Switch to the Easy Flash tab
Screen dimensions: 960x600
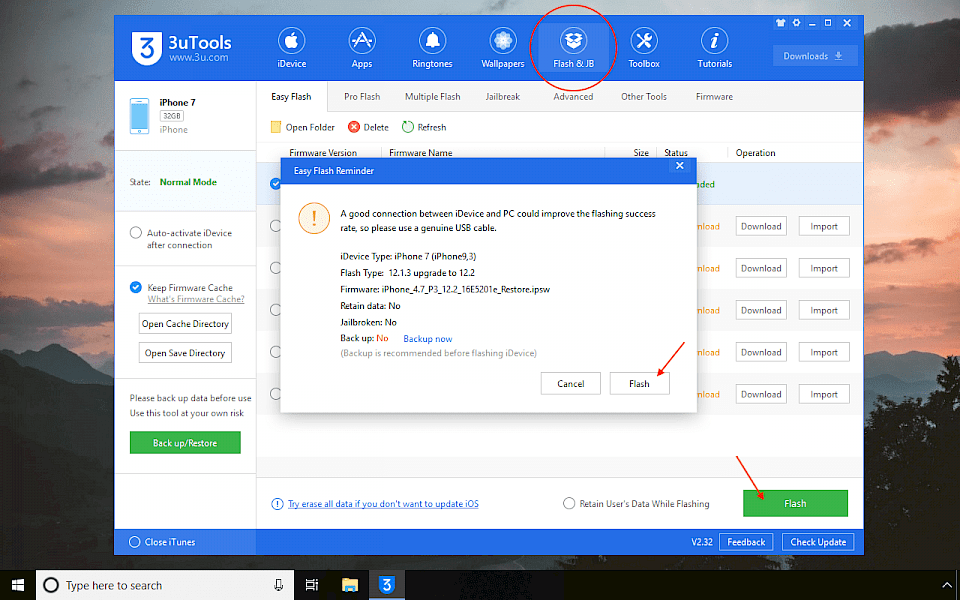[291, 97]
